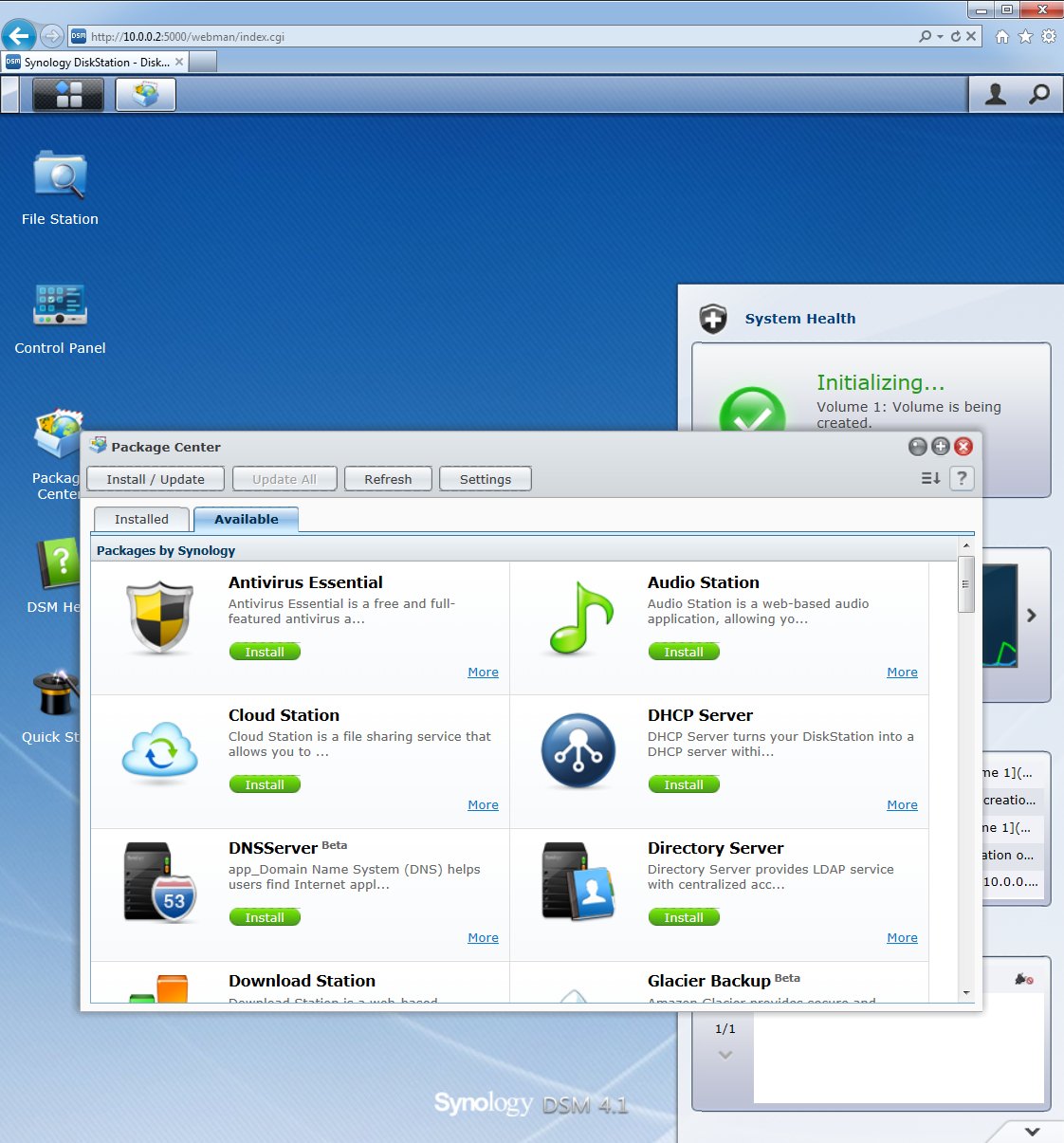Click the resource monitor next arrow

(x=1032, y=616)
